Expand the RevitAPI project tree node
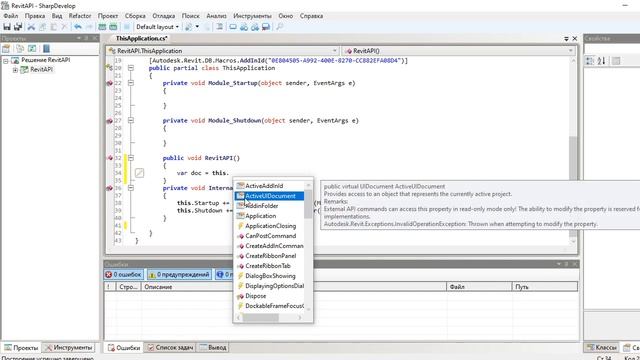Screen dimensions: 640x360 click(15, 70)
